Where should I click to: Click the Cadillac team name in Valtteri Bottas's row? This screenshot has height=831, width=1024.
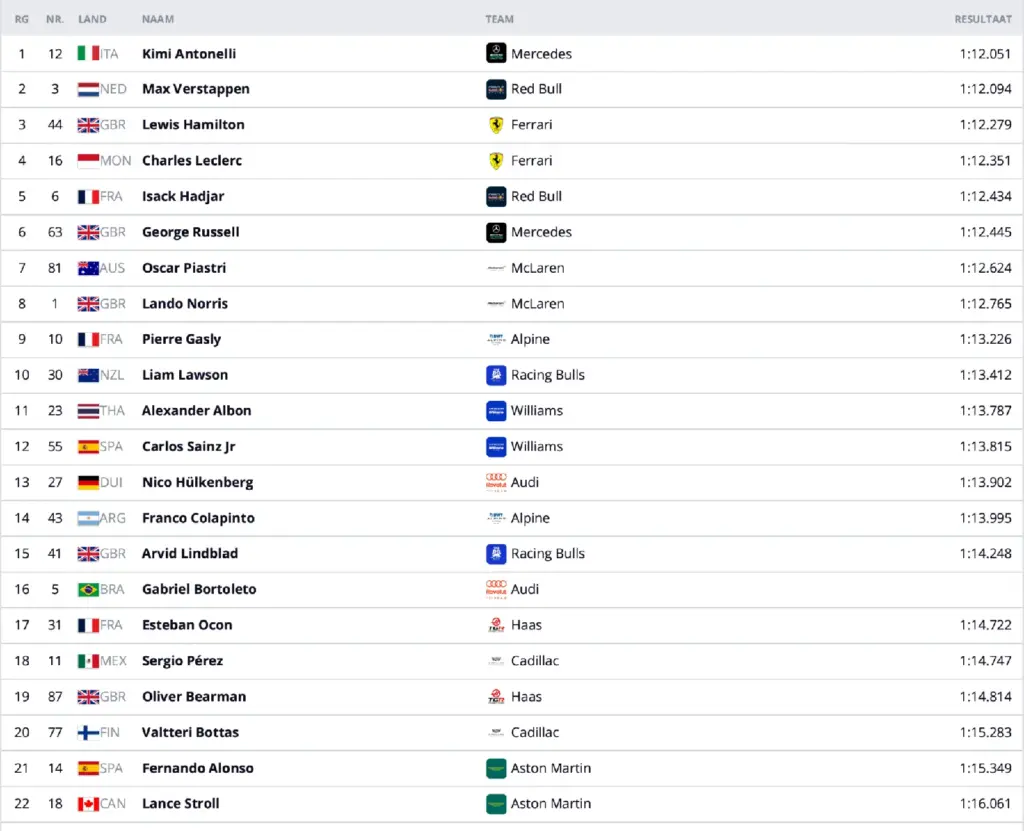[535, 732]
